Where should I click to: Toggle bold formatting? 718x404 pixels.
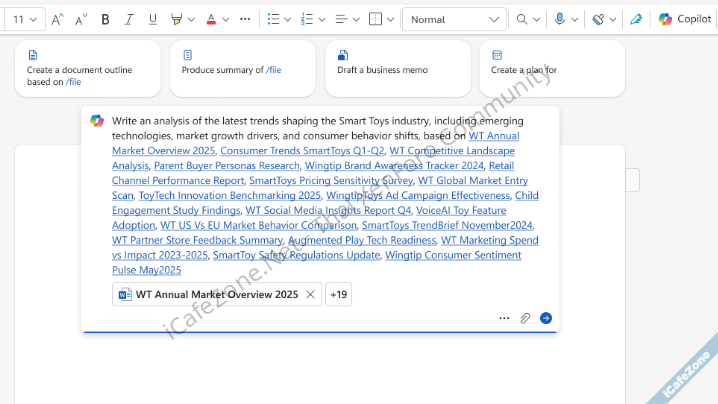(x=105, y=19)
